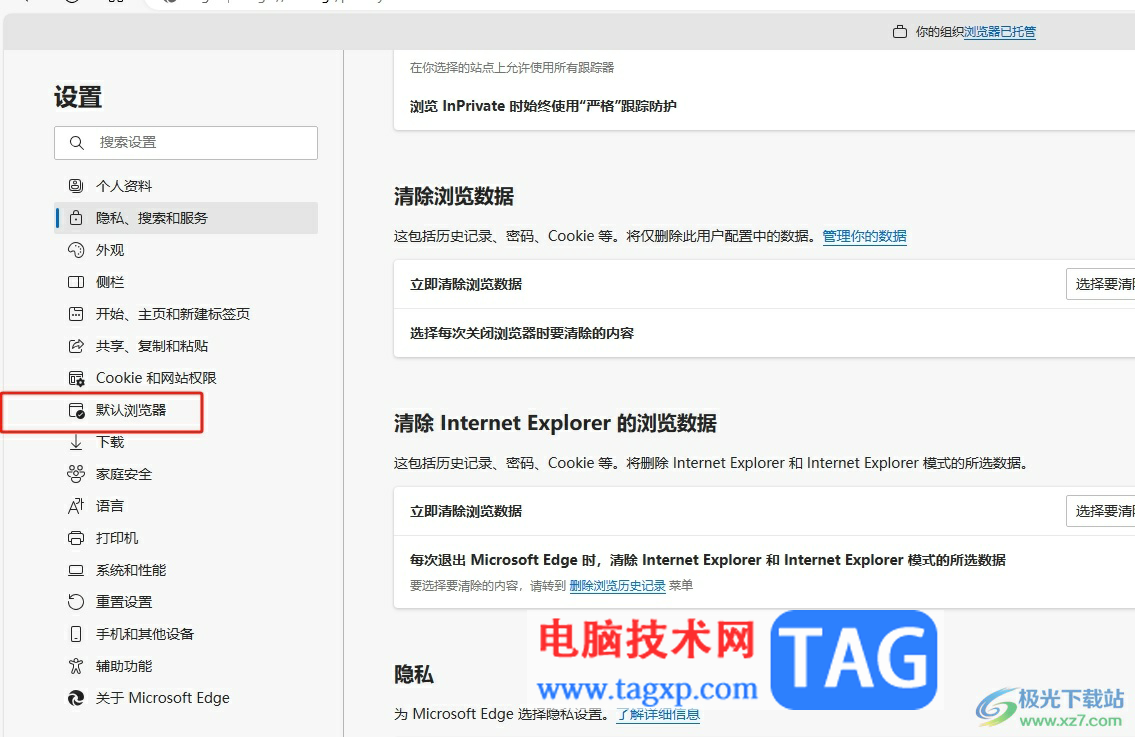
Task: Open the 浏览器已托管 link
Action: (x=1000, y=32)
